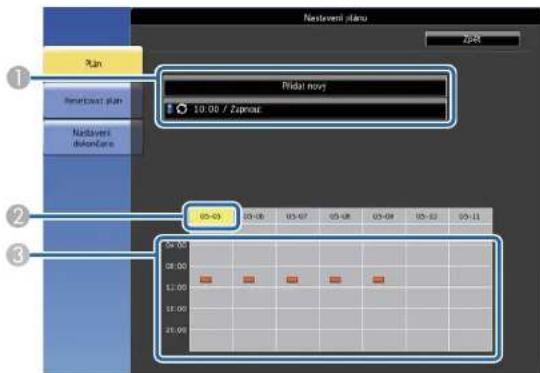The height and width of the screenshot is (373, 540).
Task: Click the 16:00 time label
Action: (x=176, y=309)
